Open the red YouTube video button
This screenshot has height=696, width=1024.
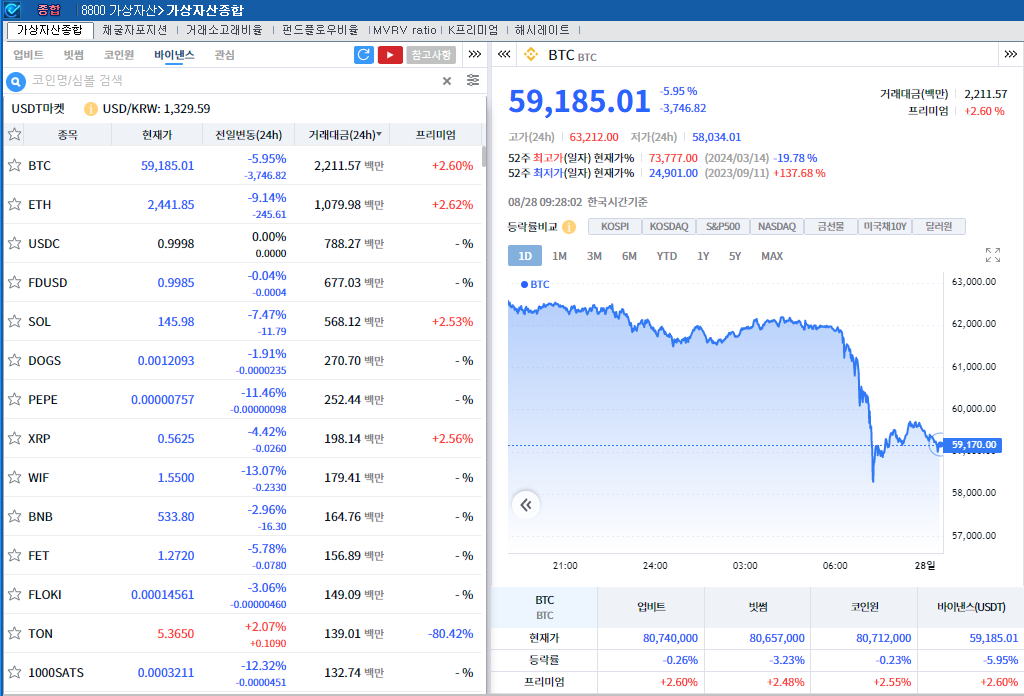390,55
